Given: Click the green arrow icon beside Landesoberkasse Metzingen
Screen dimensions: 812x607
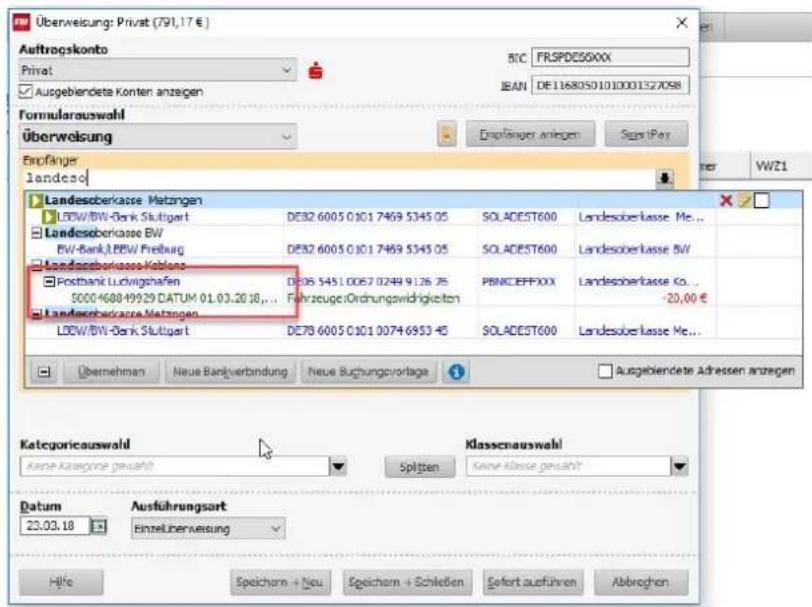Looking at the screenshot, I should click(x=36, y=200).
